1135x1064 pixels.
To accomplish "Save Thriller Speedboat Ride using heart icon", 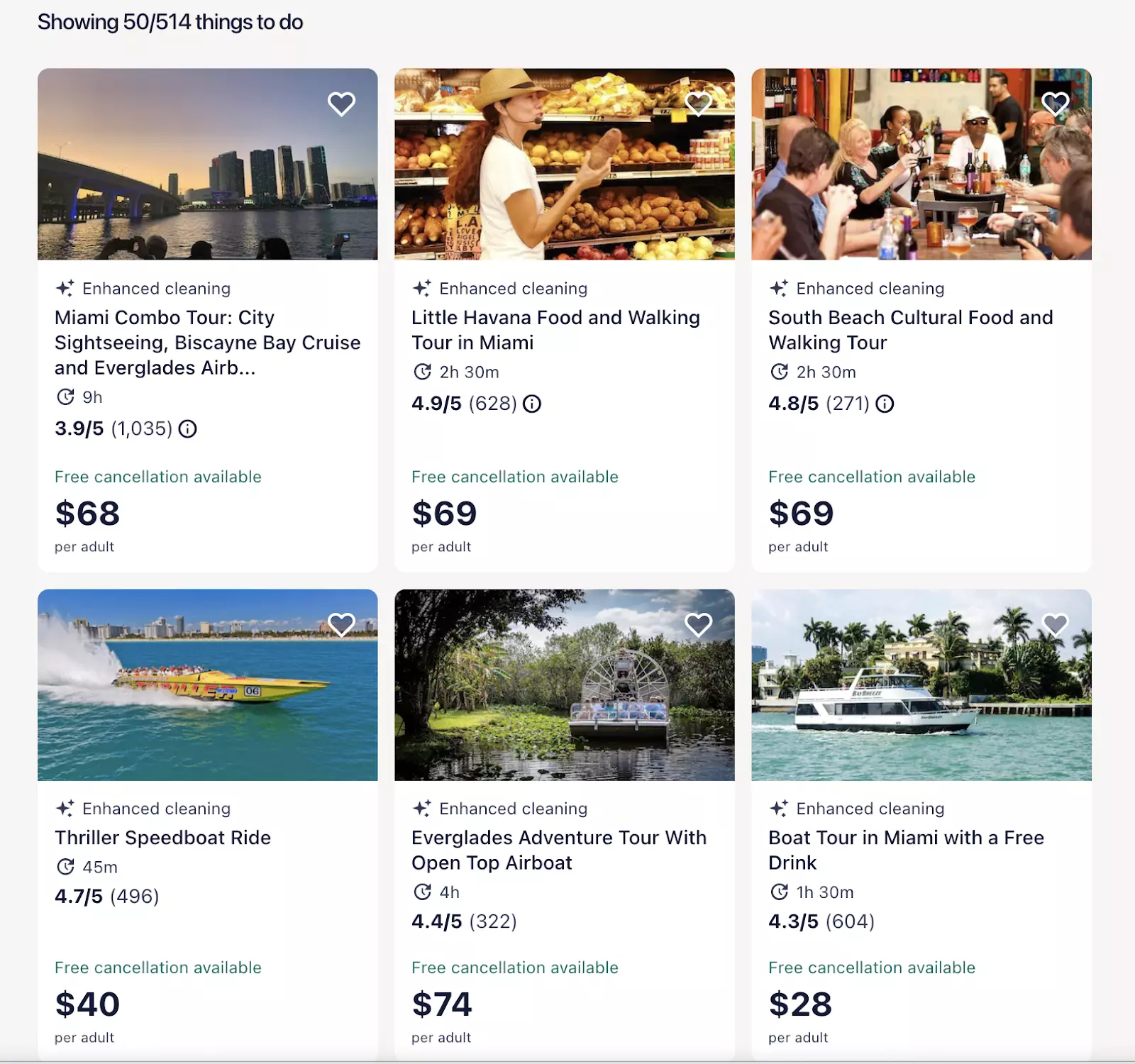I will click(341, 625).
